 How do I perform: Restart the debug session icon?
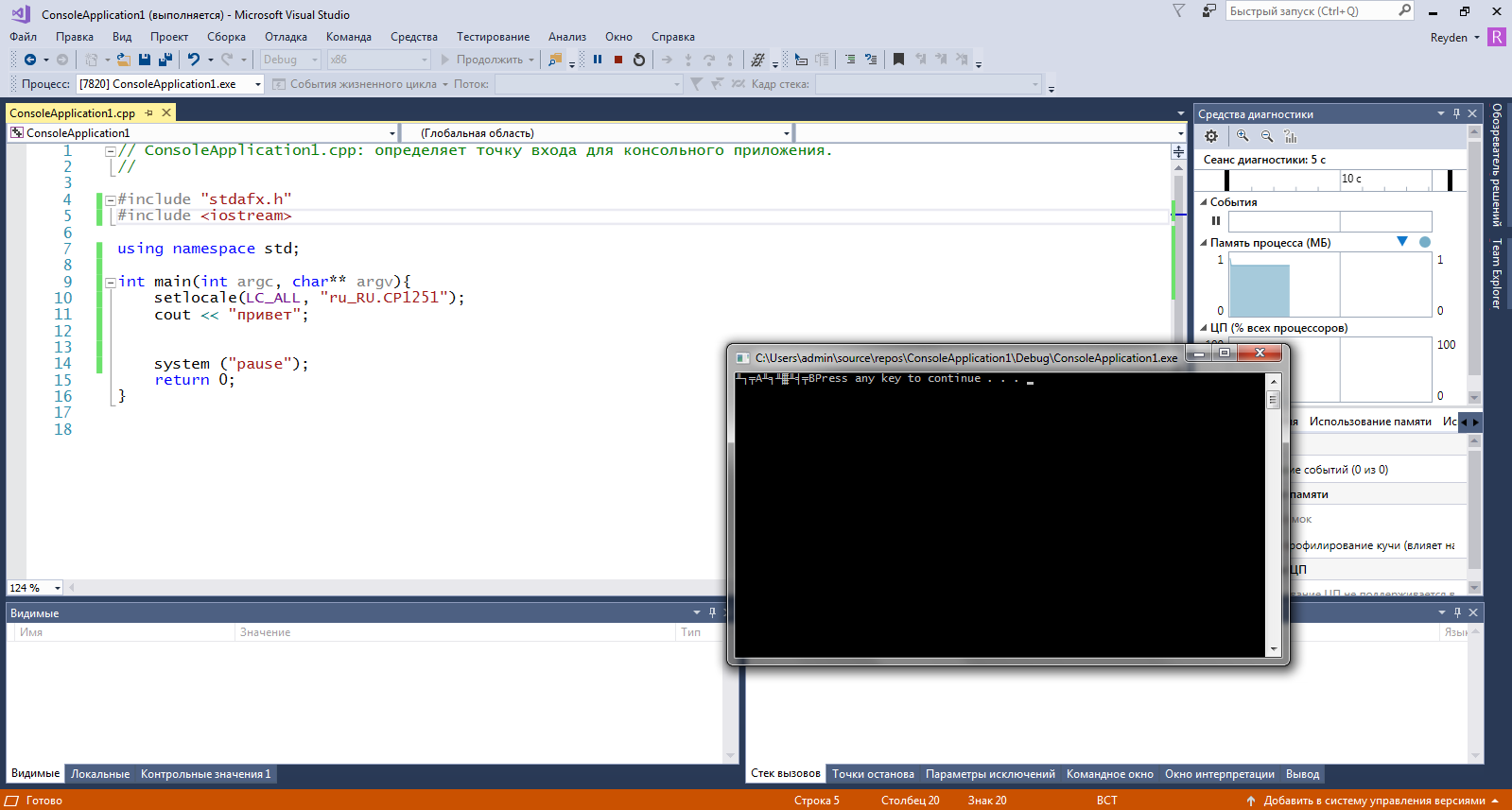coord(639,60)
